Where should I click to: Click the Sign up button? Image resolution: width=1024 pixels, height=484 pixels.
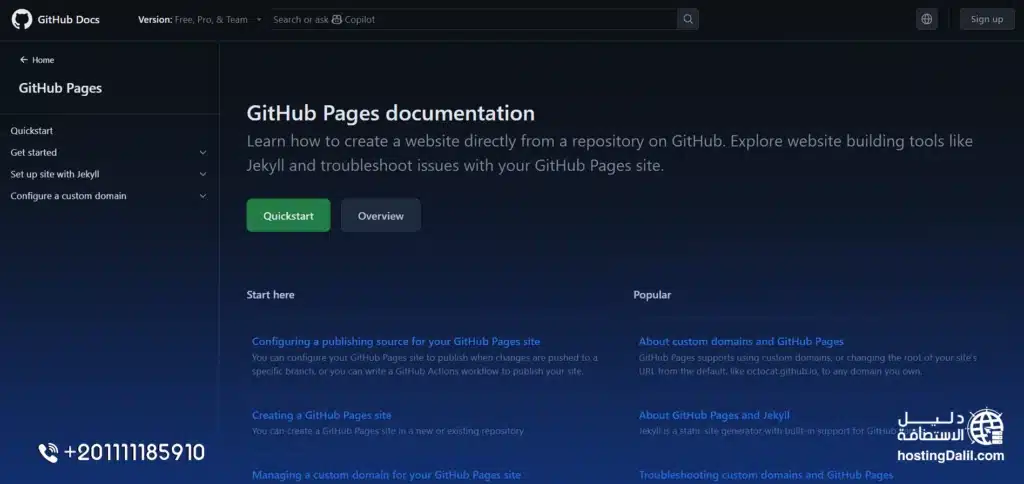[x=987, y=19]
